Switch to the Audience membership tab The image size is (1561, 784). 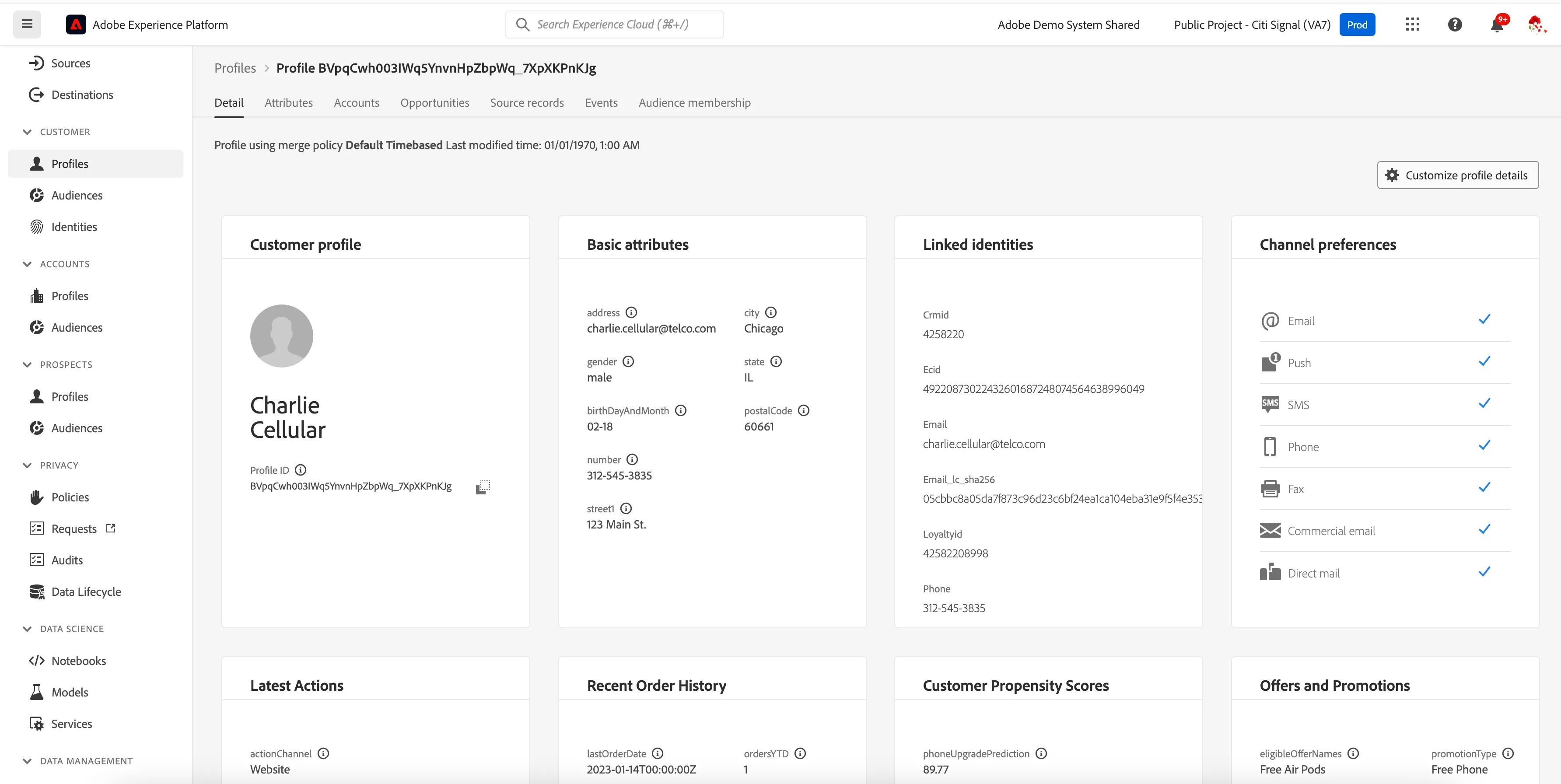694,103
